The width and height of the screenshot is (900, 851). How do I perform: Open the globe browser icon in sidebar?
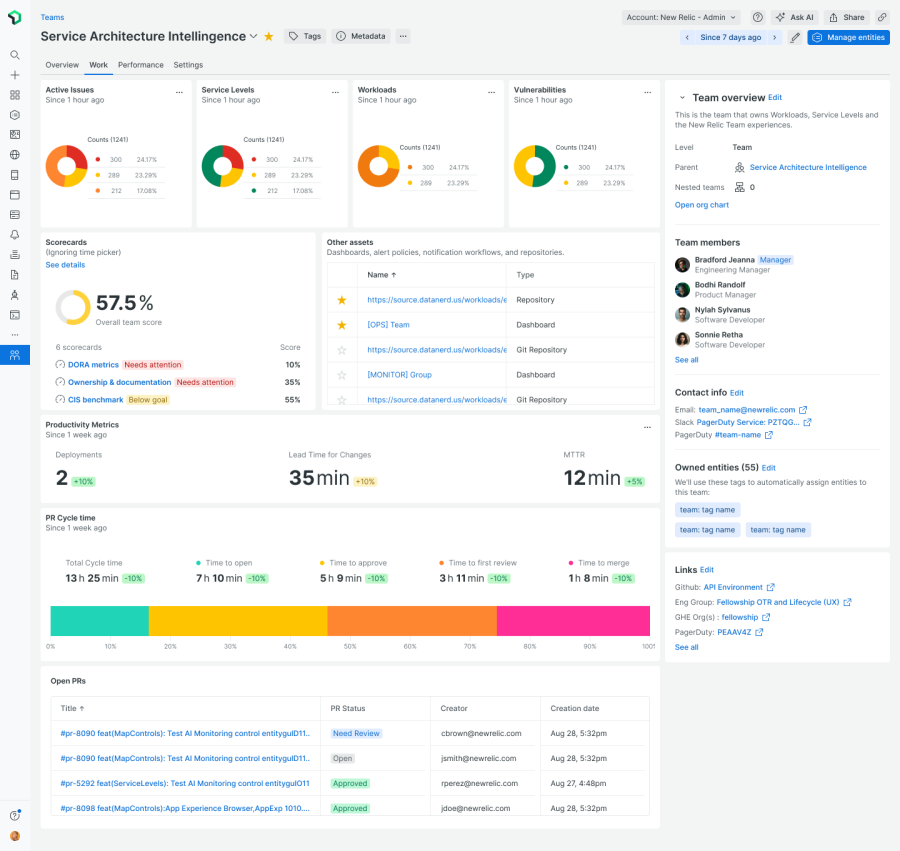click(x=15, y=155)
